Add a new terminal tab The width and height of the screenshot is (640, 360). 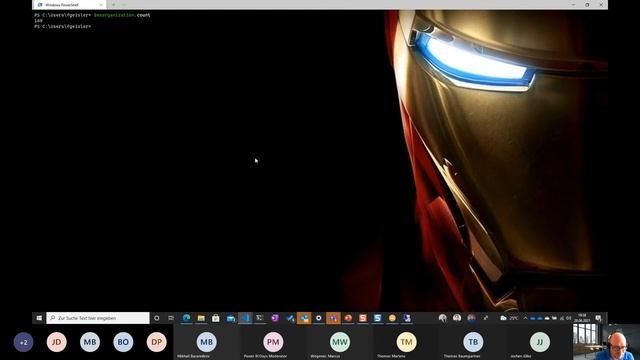[113, 5]
